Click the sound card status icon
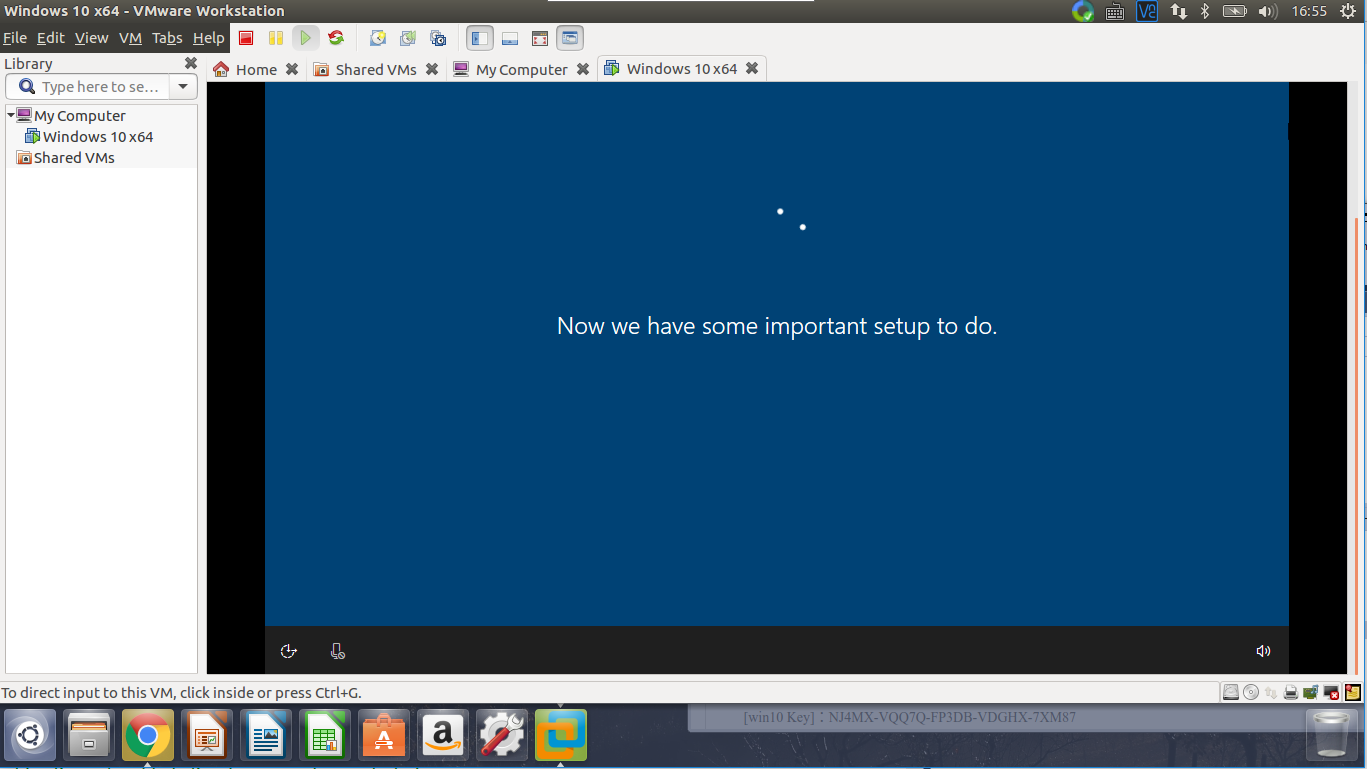 tap(1311, 692)
